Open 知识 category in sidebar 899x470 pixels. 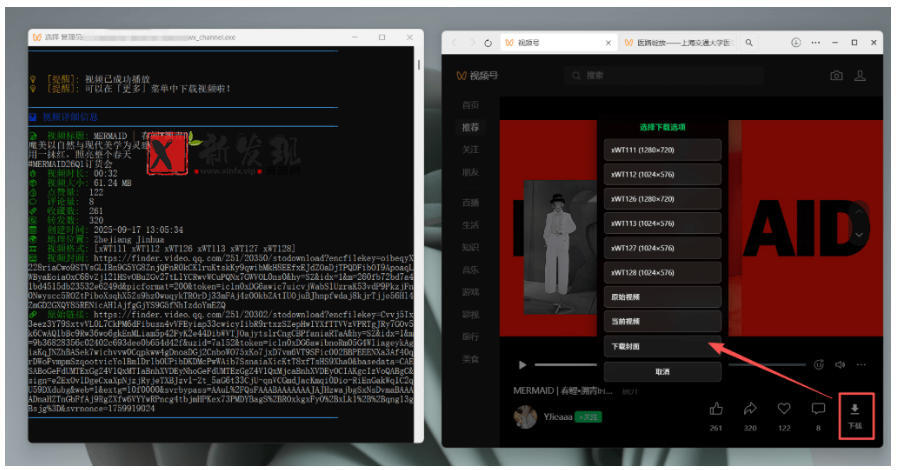point(471,247)
